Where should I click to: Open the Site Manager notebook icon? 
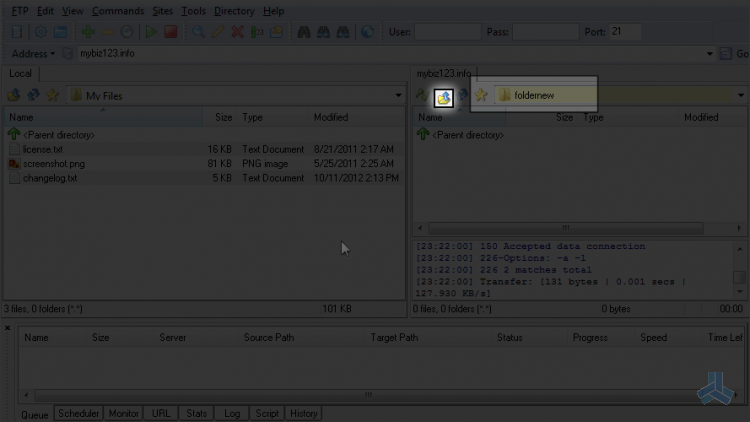coord(17,32)
